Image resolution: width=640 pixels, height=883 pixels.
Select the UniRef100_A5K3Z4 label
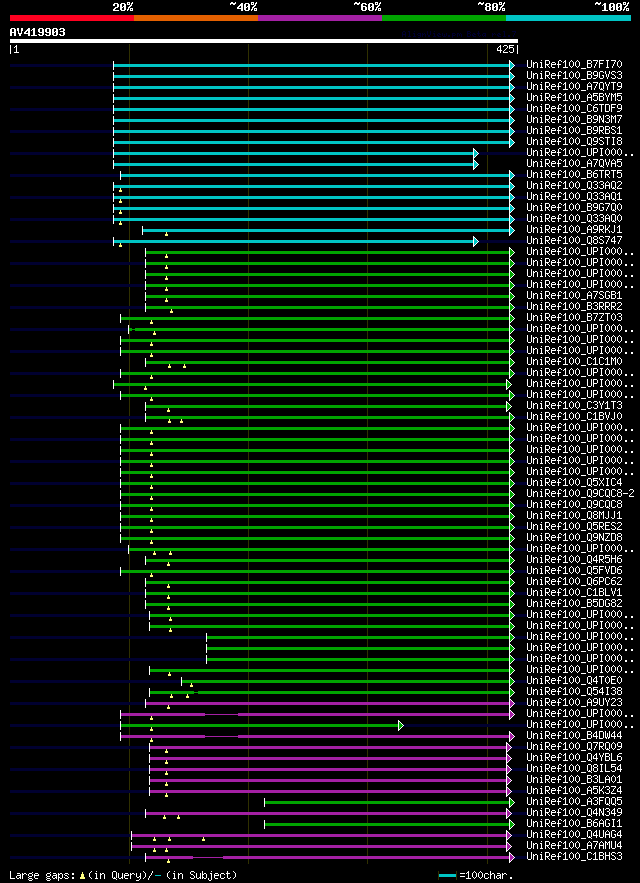tap(574, 790)
